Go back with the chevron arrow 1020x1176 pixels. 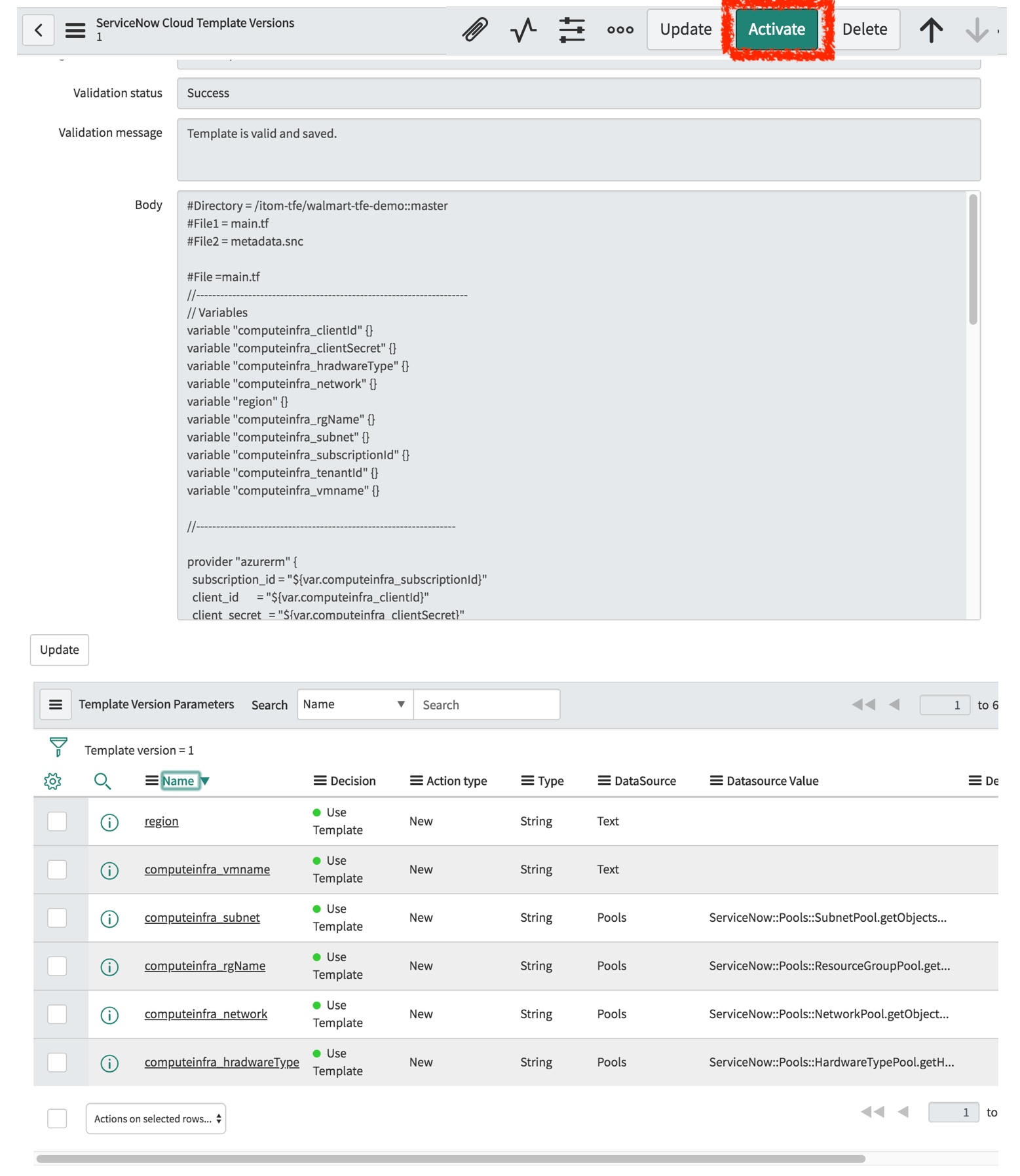coord(38,29)
